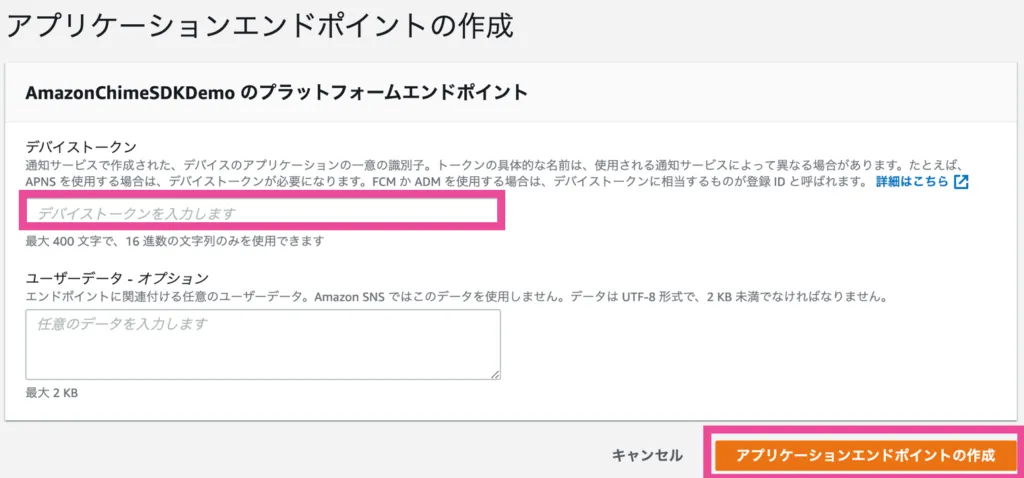Click the ユーザーデータ field label

pyautogui.click(x=75, y=277)
